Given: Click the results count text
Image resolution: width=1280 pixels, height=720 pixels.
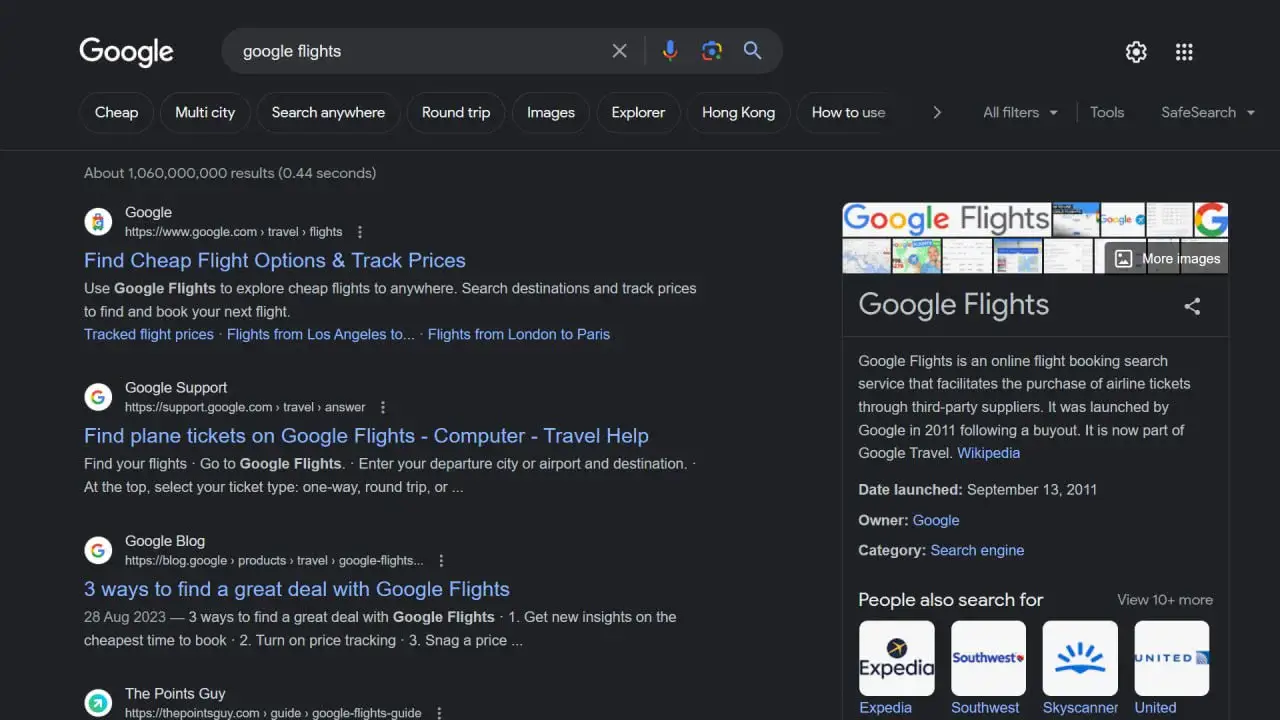Looking at the screenshot, I should (x=230, y=173).
